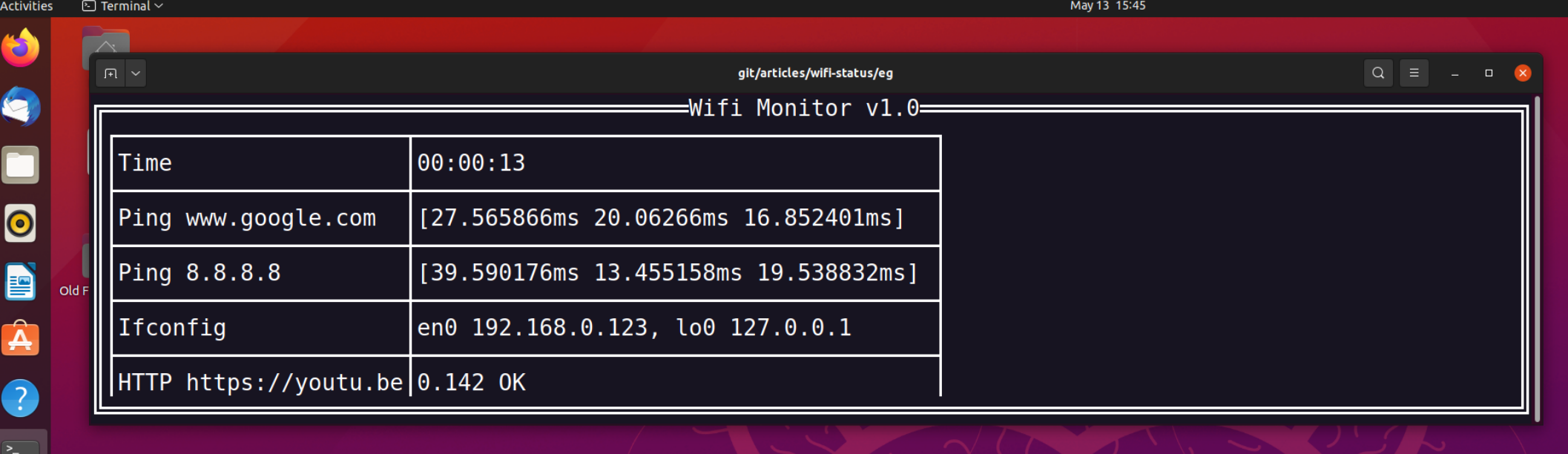
Task: Open Thunderbird mail from dock
Action: pos(21,107)
